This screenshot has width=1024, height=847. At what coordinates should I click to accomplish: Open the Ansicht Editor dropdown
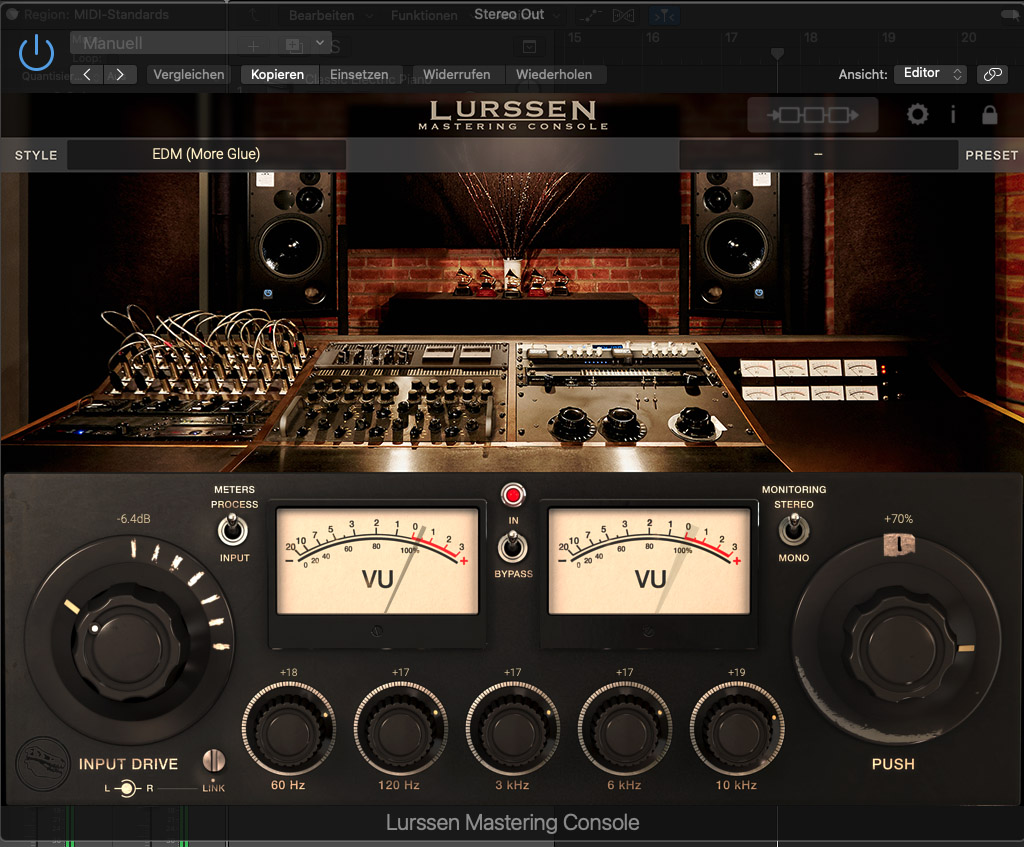coord(930,73)
